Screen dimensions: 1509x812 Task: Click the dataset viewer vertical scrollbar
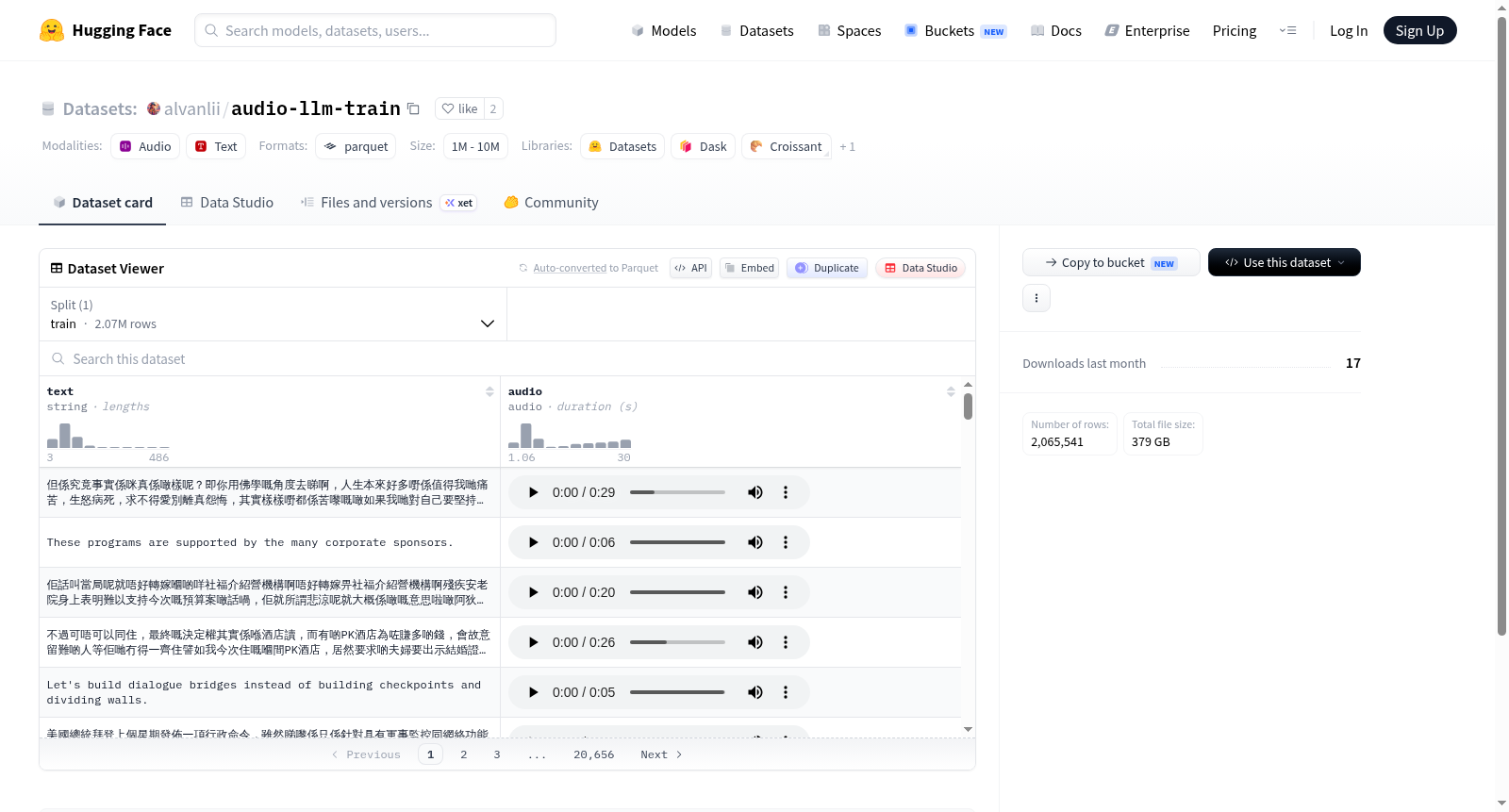(x=968, y=406)
